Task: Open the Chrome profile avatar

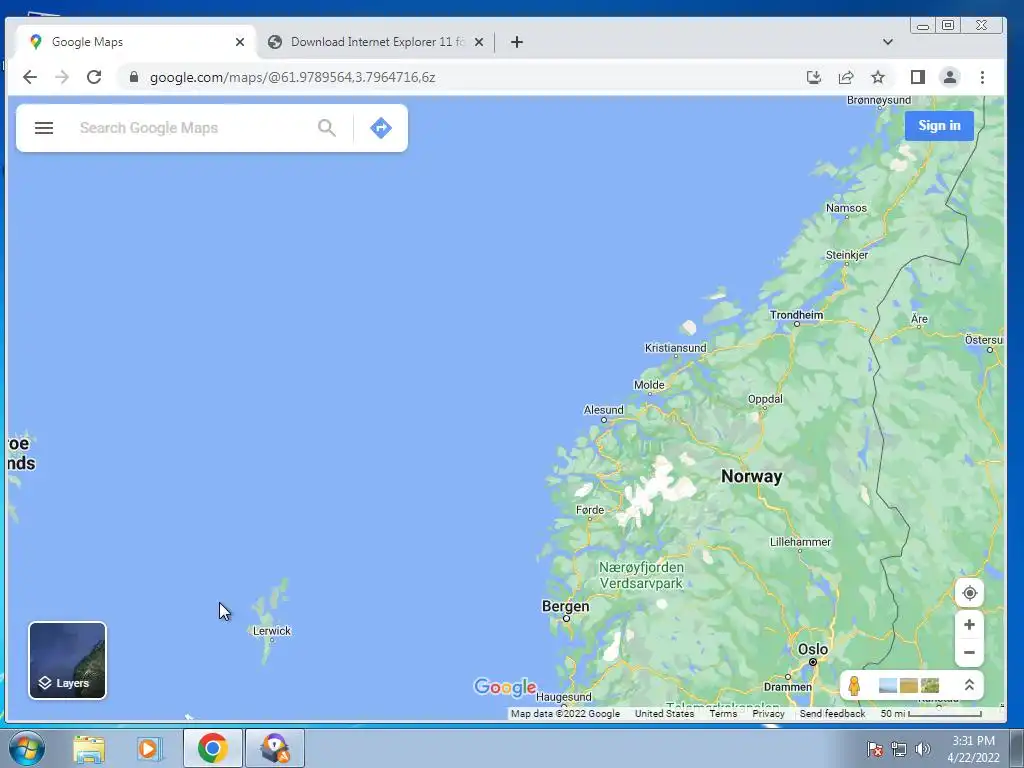Action: 950,77
